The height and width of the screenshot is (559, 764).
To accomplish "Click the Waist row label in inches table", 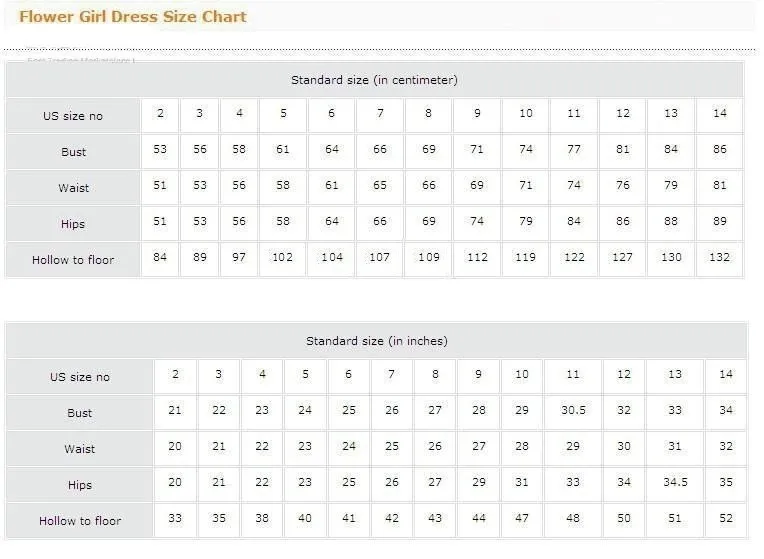I will pyautogui.click(x=80, y=449).
